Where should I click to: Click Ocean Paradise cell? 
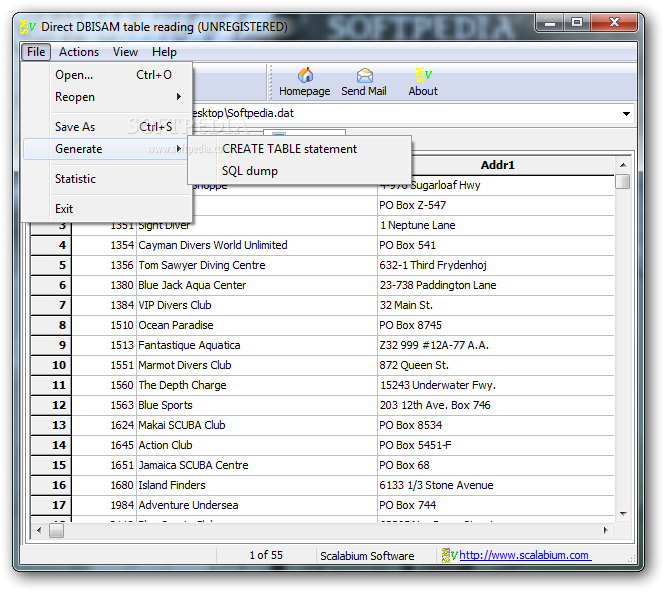point(257,325)
